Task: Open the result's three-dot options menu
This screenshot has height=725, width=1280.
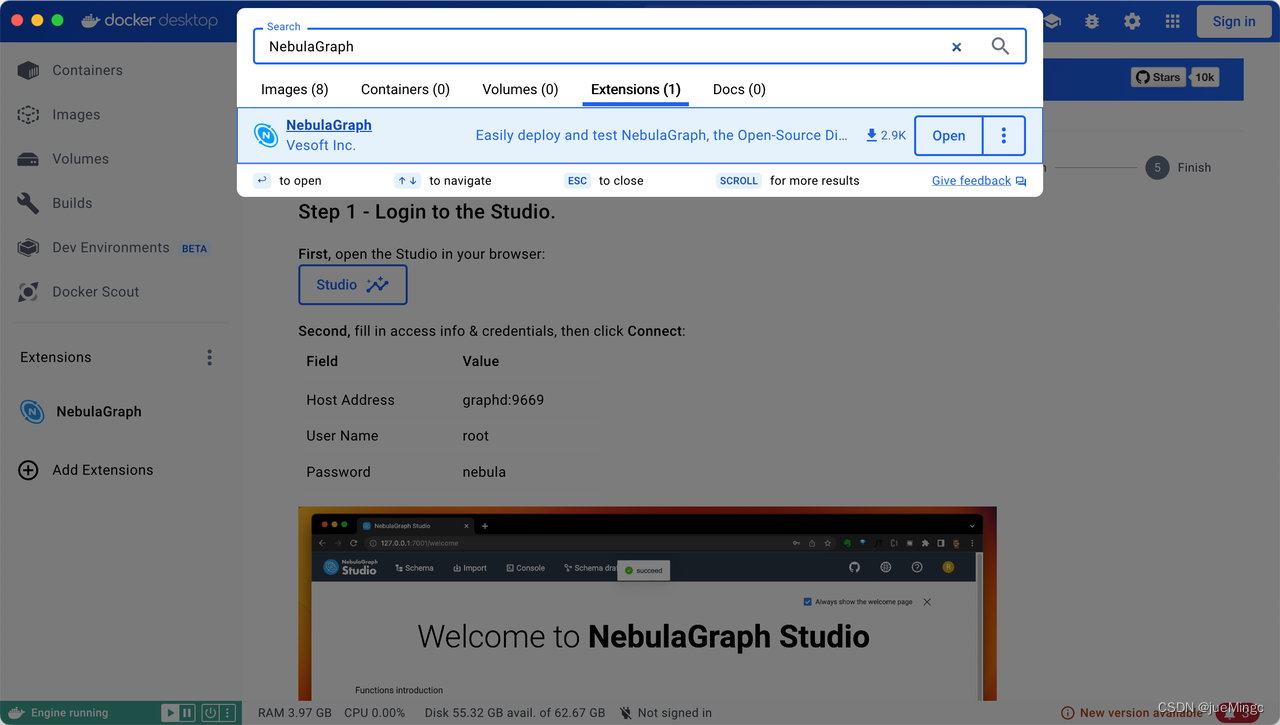Action: click(1004, 136)
